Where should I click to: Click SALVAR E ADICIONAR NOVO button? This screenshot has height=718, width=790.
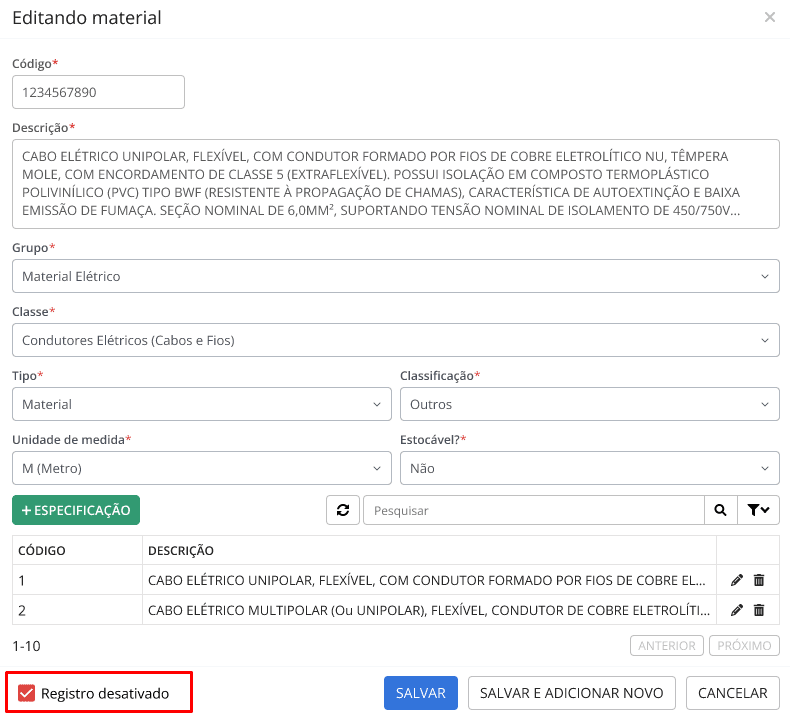coord(572,693)
